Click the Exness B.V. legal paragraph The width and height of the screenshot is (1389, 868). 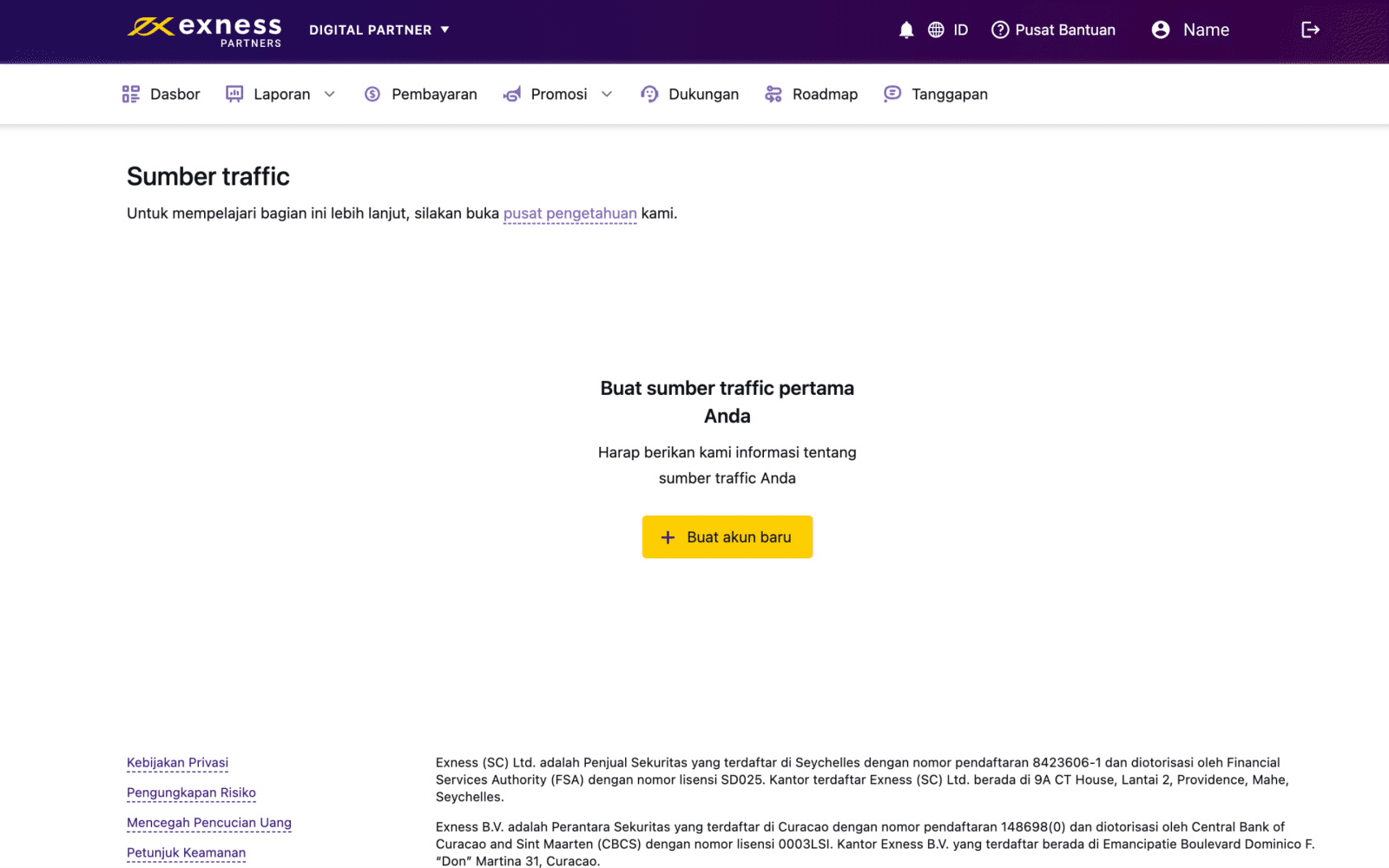(x=875, y=844)
